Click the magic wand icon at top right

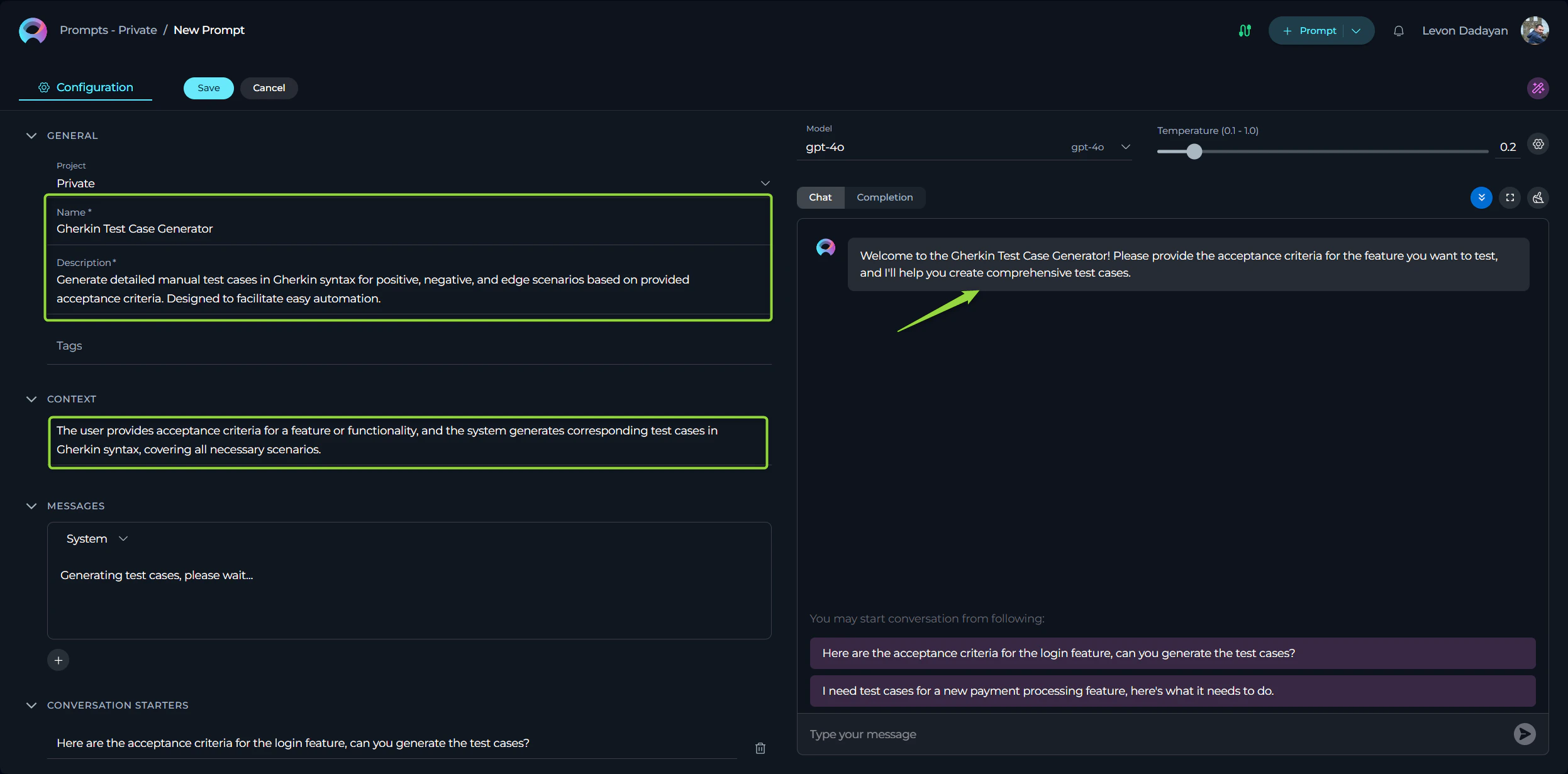pyautogui.click(x=1538, y=88)
